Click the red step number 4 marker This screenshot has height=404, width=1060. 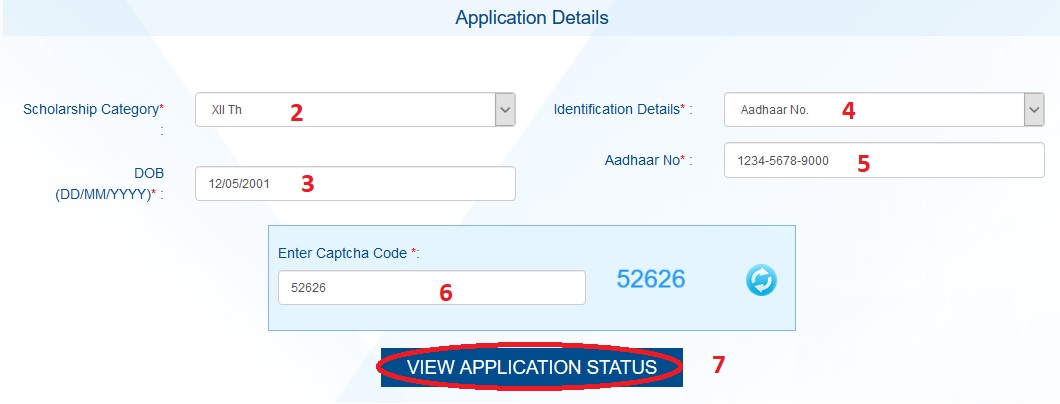point(848,111)
